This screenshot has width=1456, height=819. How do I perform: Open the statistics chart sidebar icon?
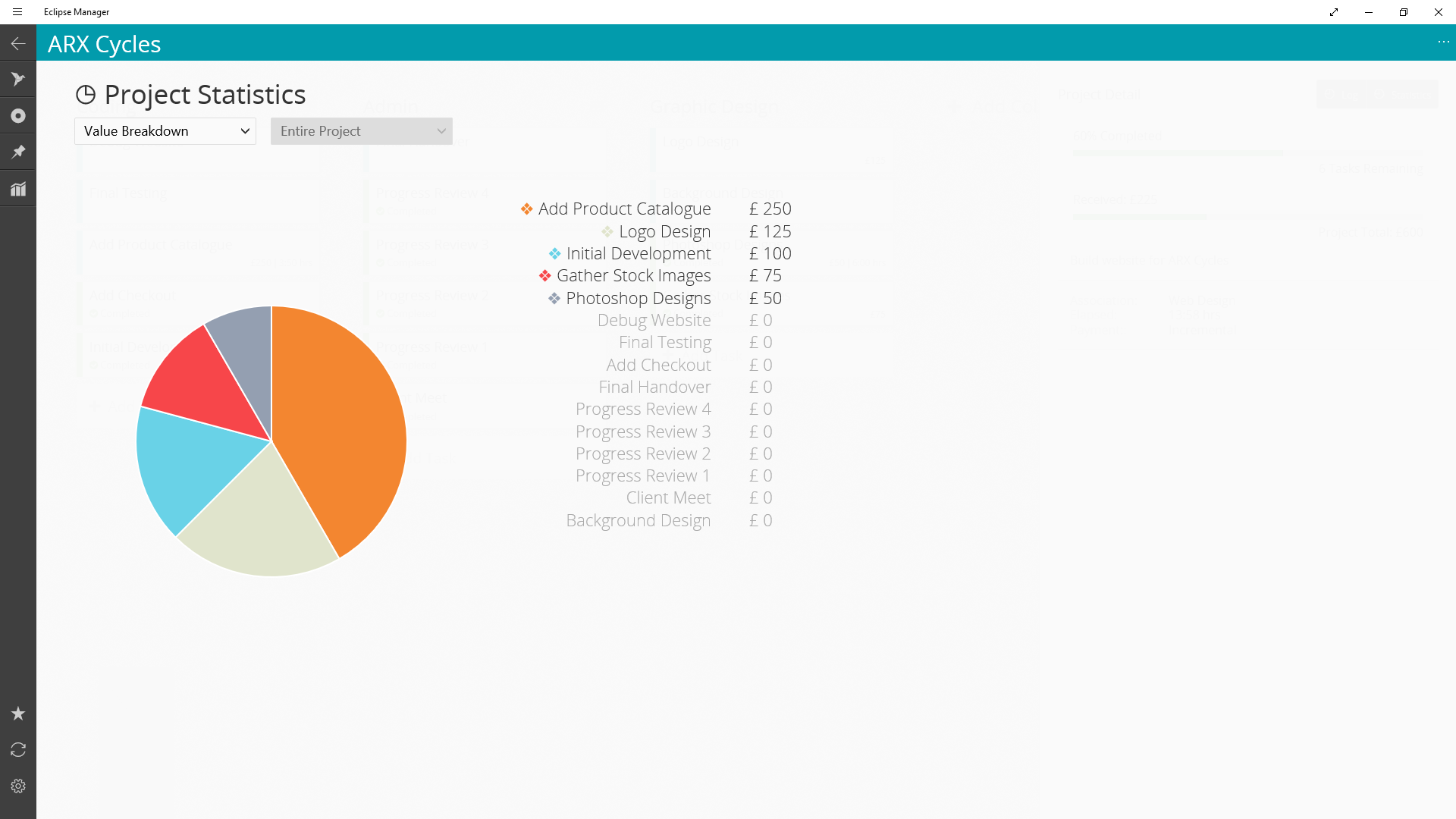click(x=18, y=189)
